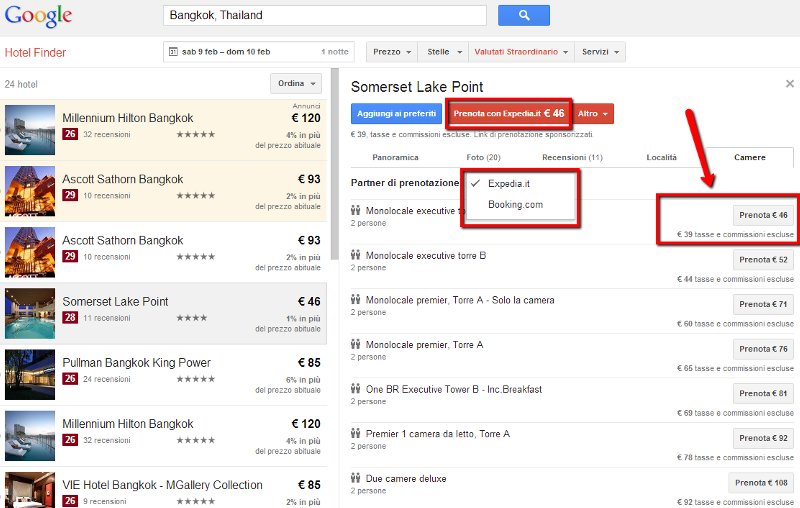
Task: Open the Servizi filter dropdown
Action: tap(600, 52)
